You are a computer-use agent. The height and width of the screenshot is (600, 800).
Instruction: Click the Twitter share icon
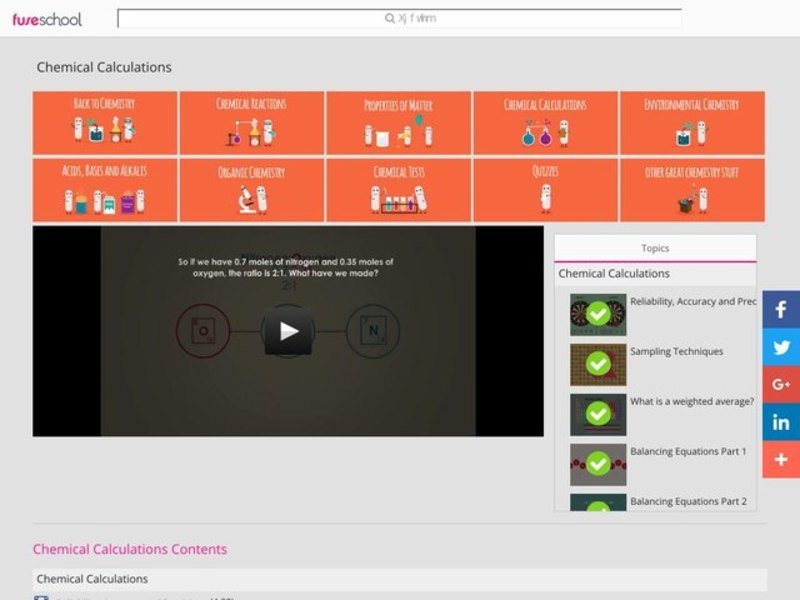[x=779, y=347]
